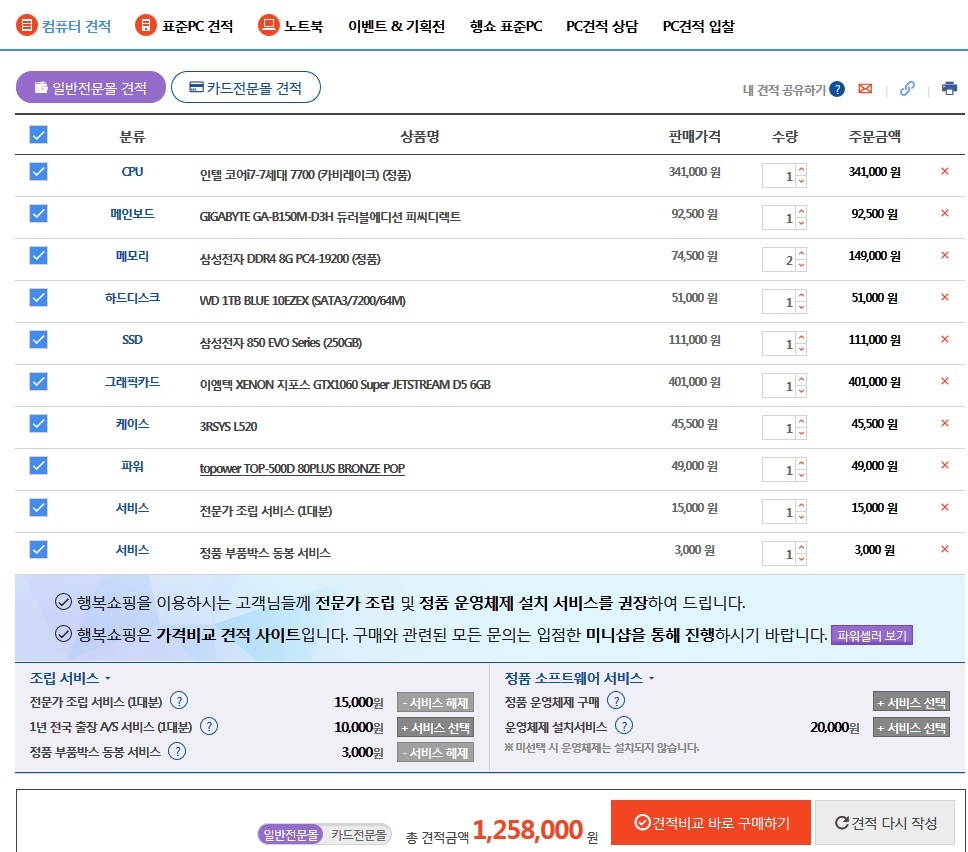Collapse the 조립 서비스 section arrow

click(108, 679)
